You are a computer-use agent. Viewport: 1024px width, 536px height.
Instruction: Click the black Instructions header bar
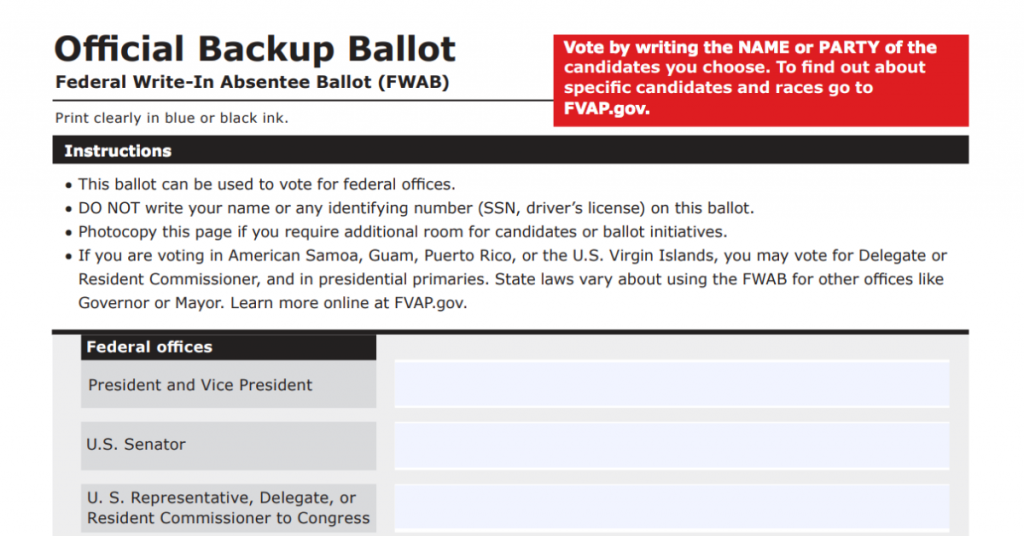[x=510, y=151]
